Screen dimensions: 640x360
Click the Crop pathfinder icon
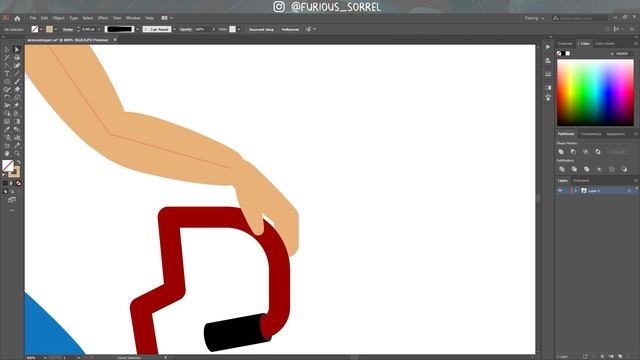click(599, 169)
